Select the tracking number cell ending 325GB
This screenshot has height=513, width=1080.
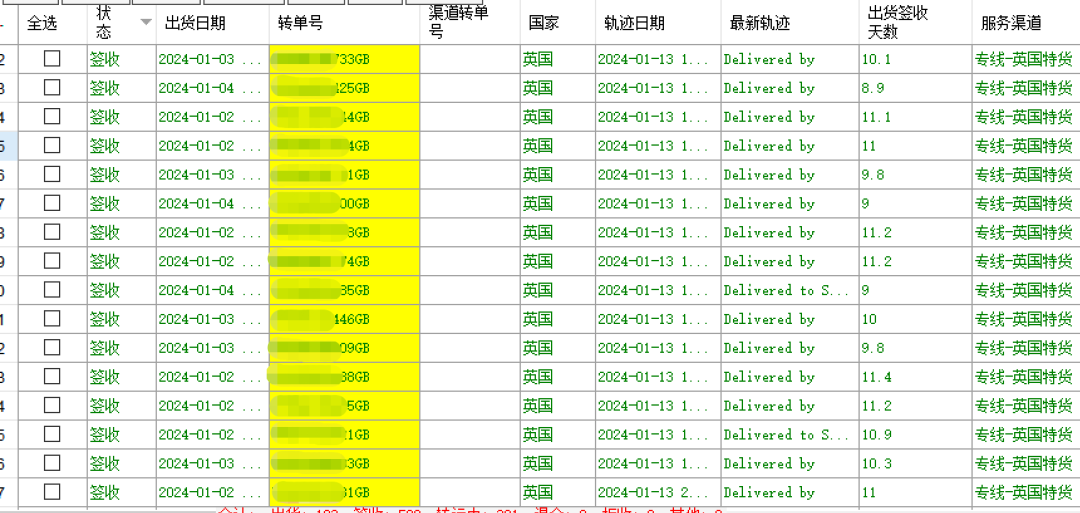[344, 88]
